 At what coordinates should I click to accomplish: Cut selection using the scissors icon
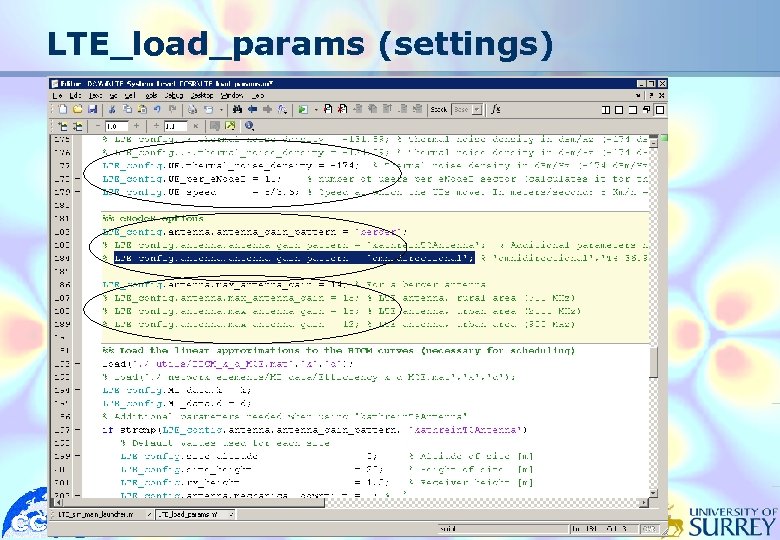112,110
